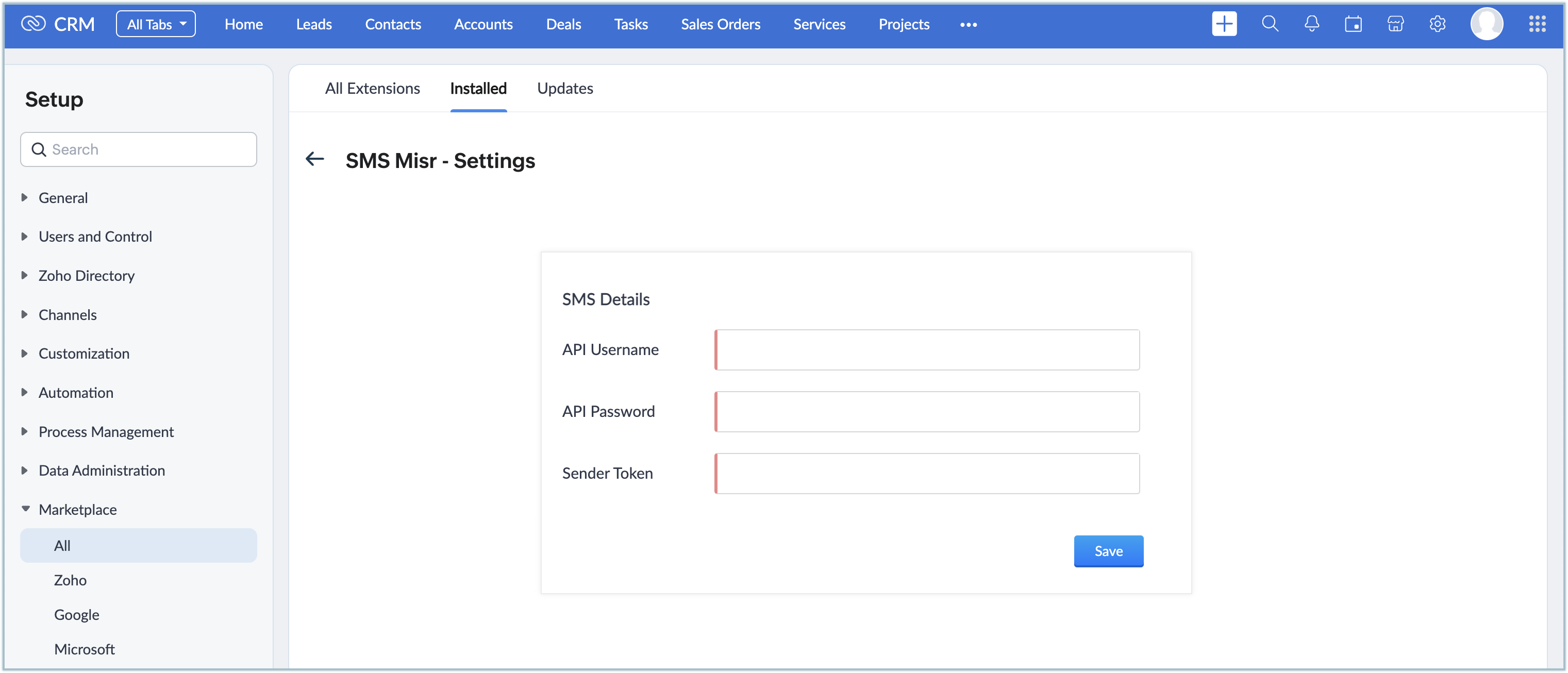Click the plus quick-create icon
This screenshot has height=673, width=1568.
coord(1224,24)
